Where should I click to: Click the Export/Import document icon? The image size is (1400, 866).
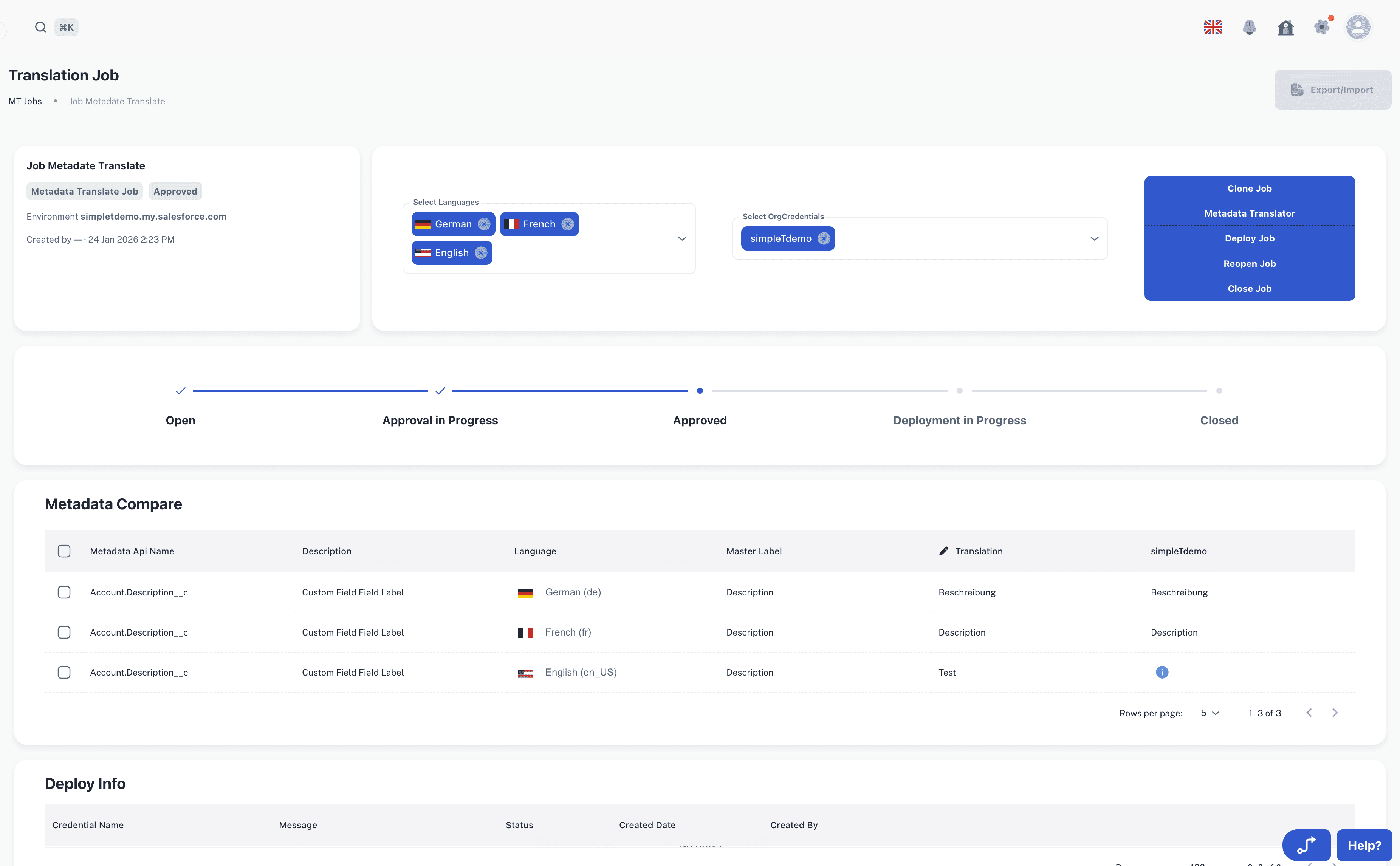(x=1297, y=89)
